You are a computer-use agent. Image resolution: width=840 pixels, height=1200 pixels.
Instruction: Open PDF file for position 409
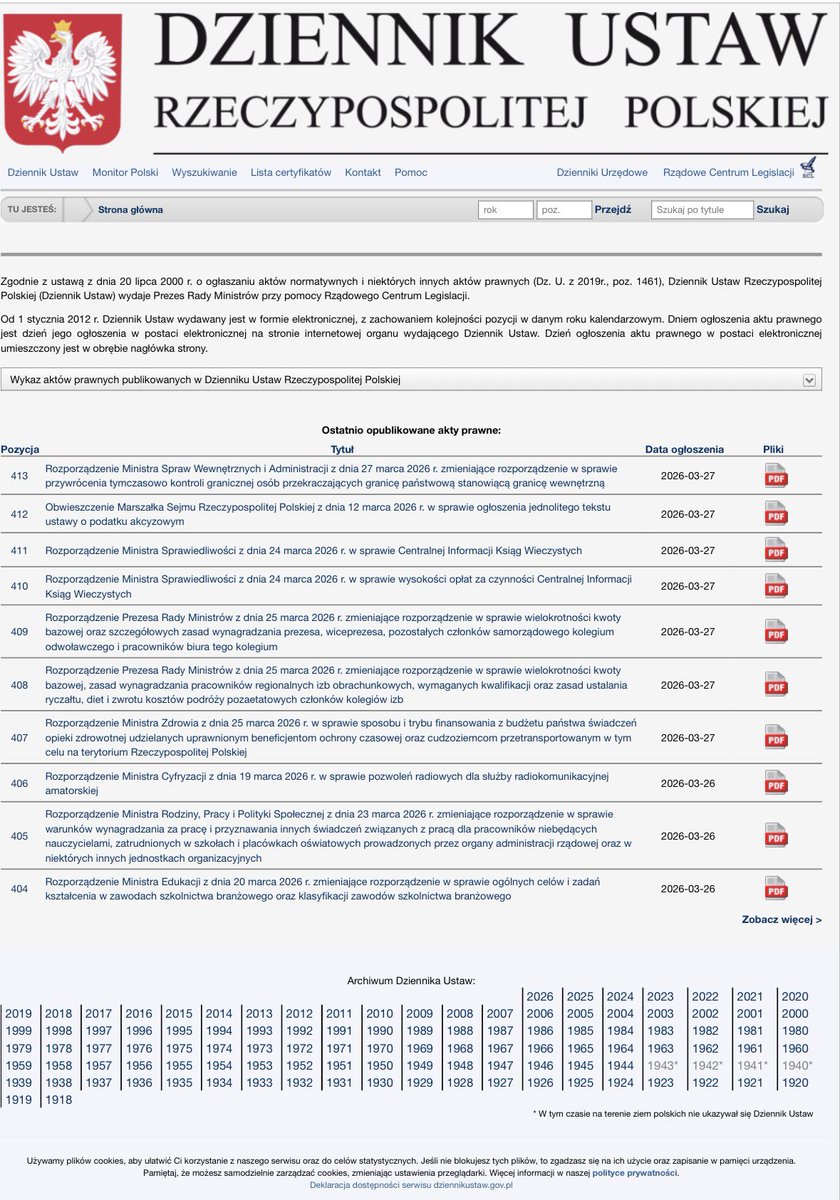pyautogui.click(x=776, y=632)
